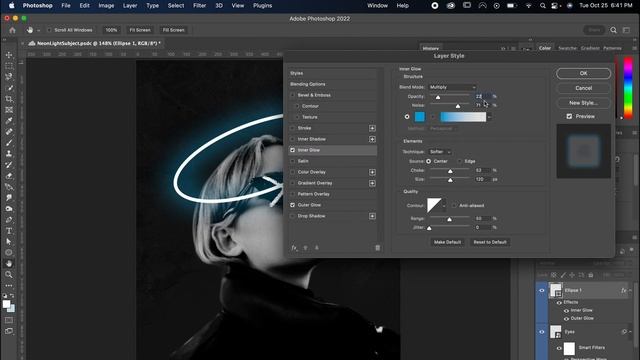Image resolution: width=640 pixels, height=360 pixels.
Task: Switch to the Swatches tab
Action: coord(567,48)
